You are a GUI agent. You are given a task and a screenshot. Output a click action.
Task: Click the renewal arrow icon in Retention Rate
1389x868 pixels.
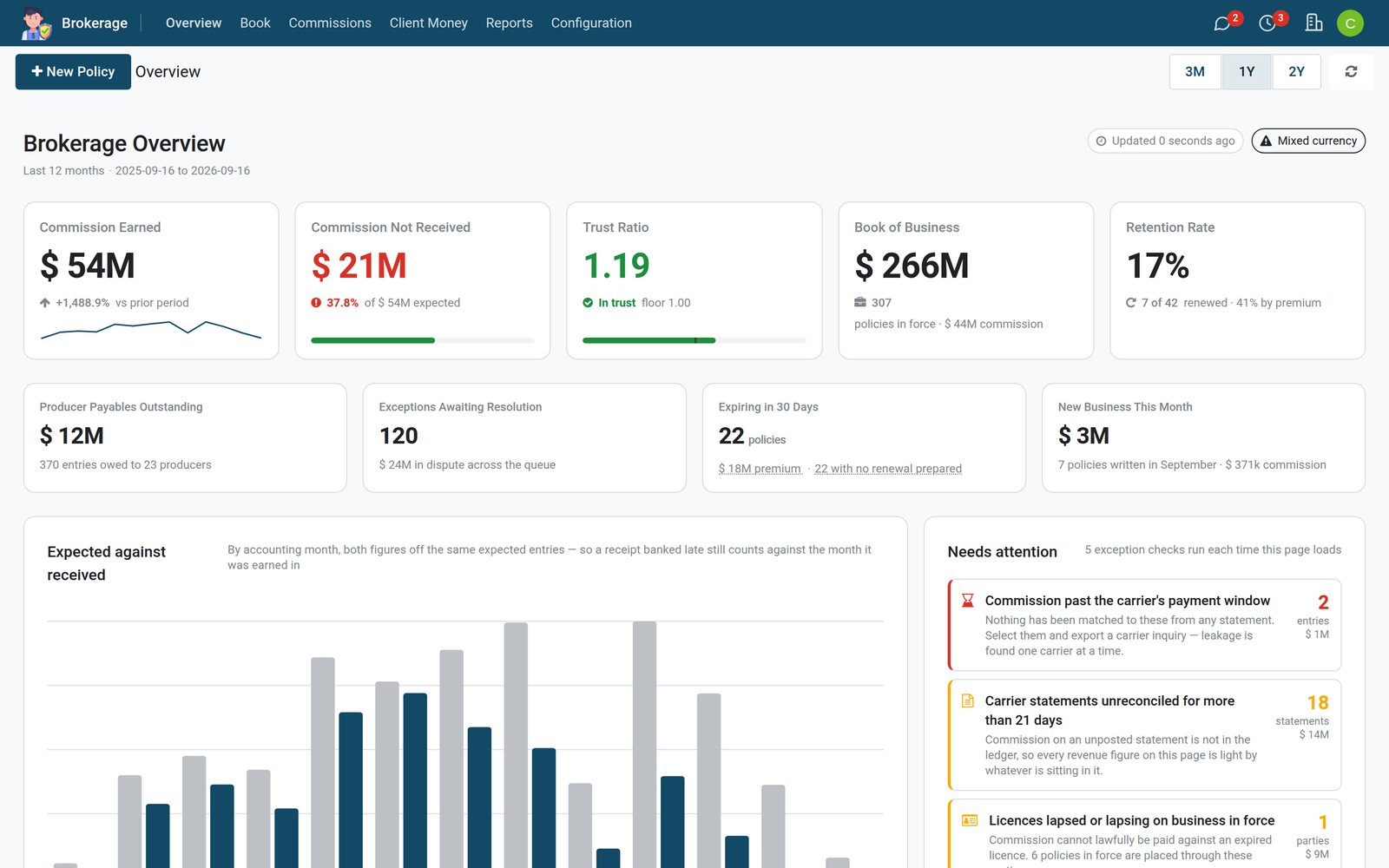pos(1131,303)
